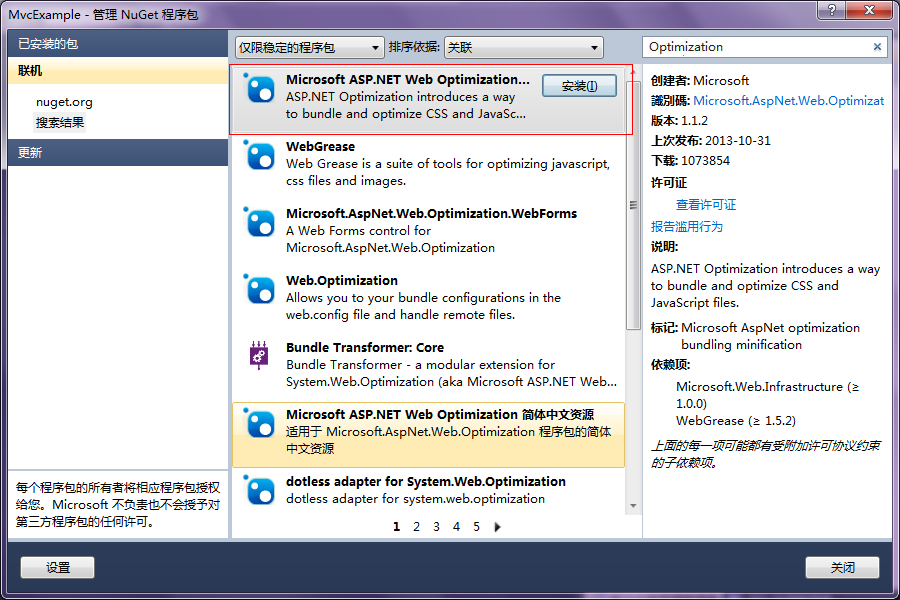The image size is (900, 600).
Task: Select the Web.Optimization package title
Action: click(342, 280)
